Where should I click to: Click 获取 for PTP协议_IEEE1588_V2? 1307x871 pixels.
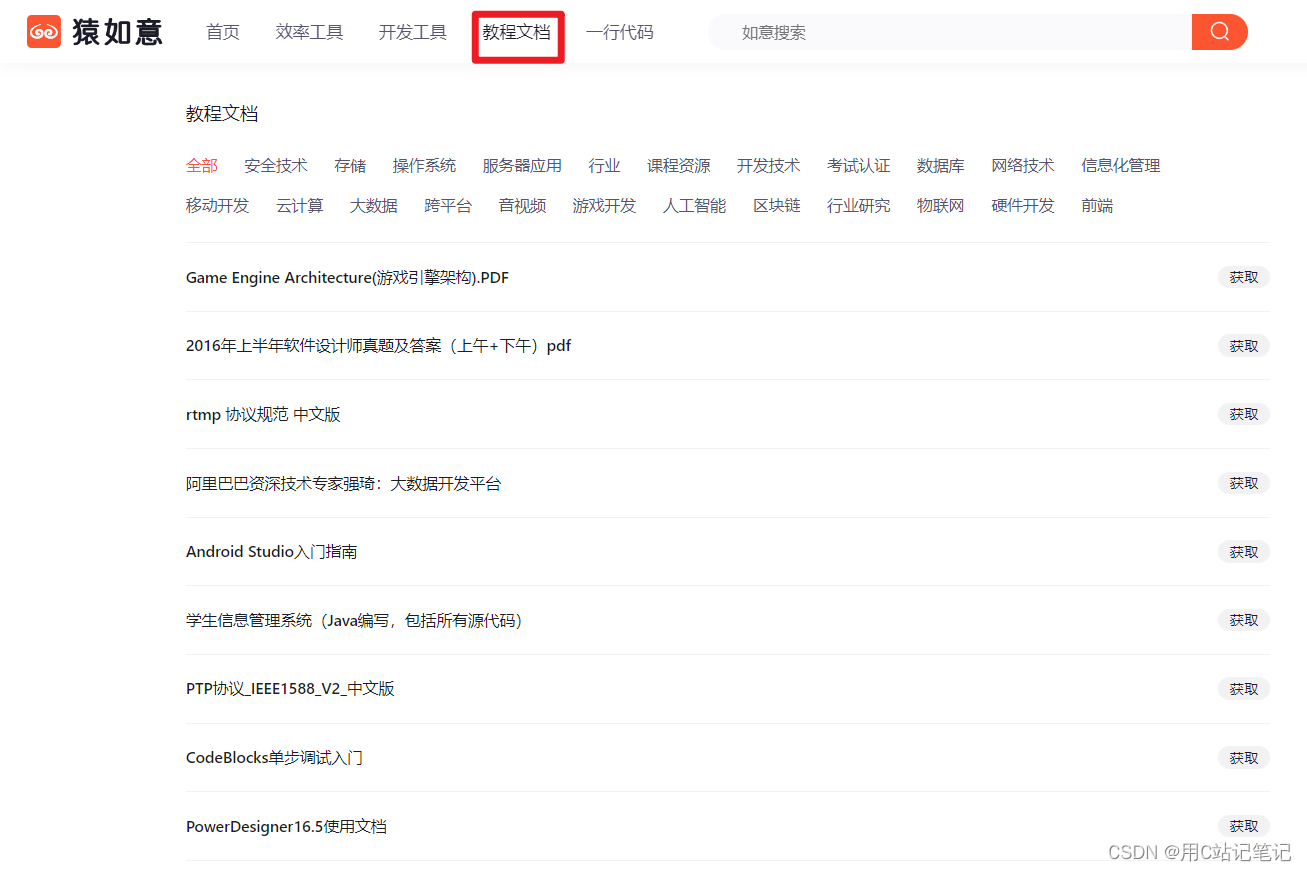coord(1244,689)
